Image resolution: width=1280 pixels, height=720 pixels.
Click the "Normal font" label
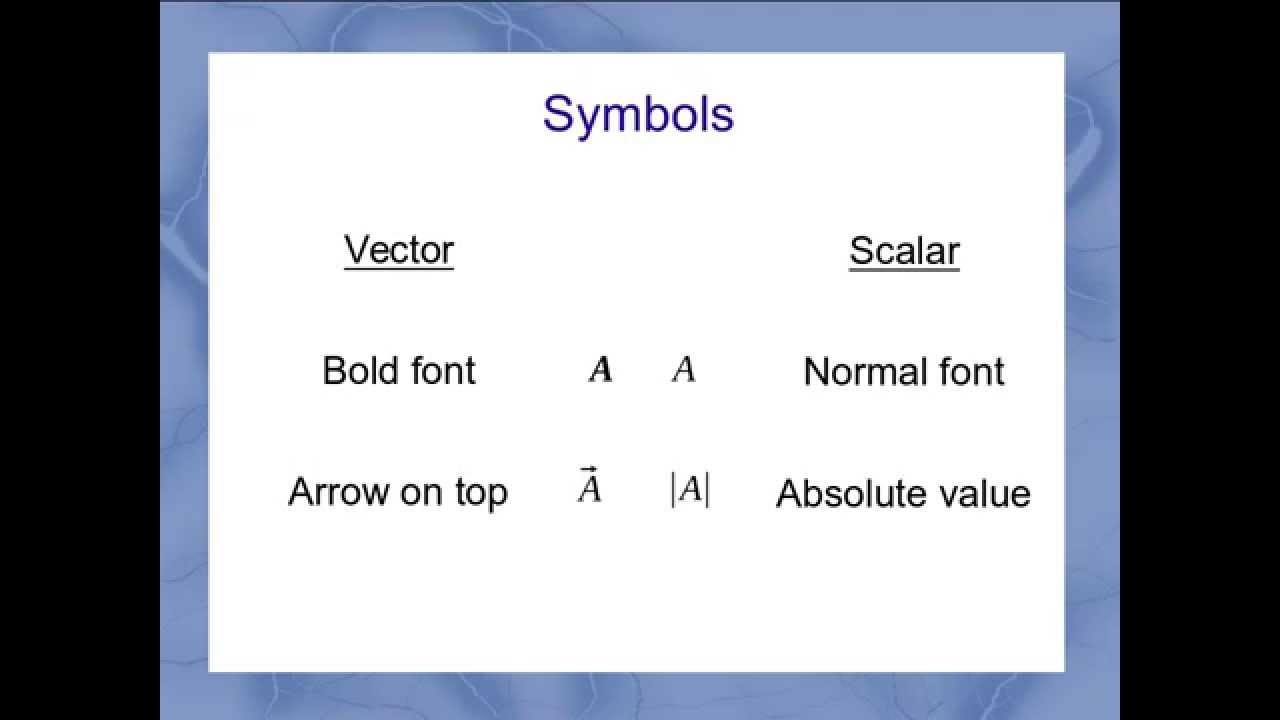[x=904, y=372]
